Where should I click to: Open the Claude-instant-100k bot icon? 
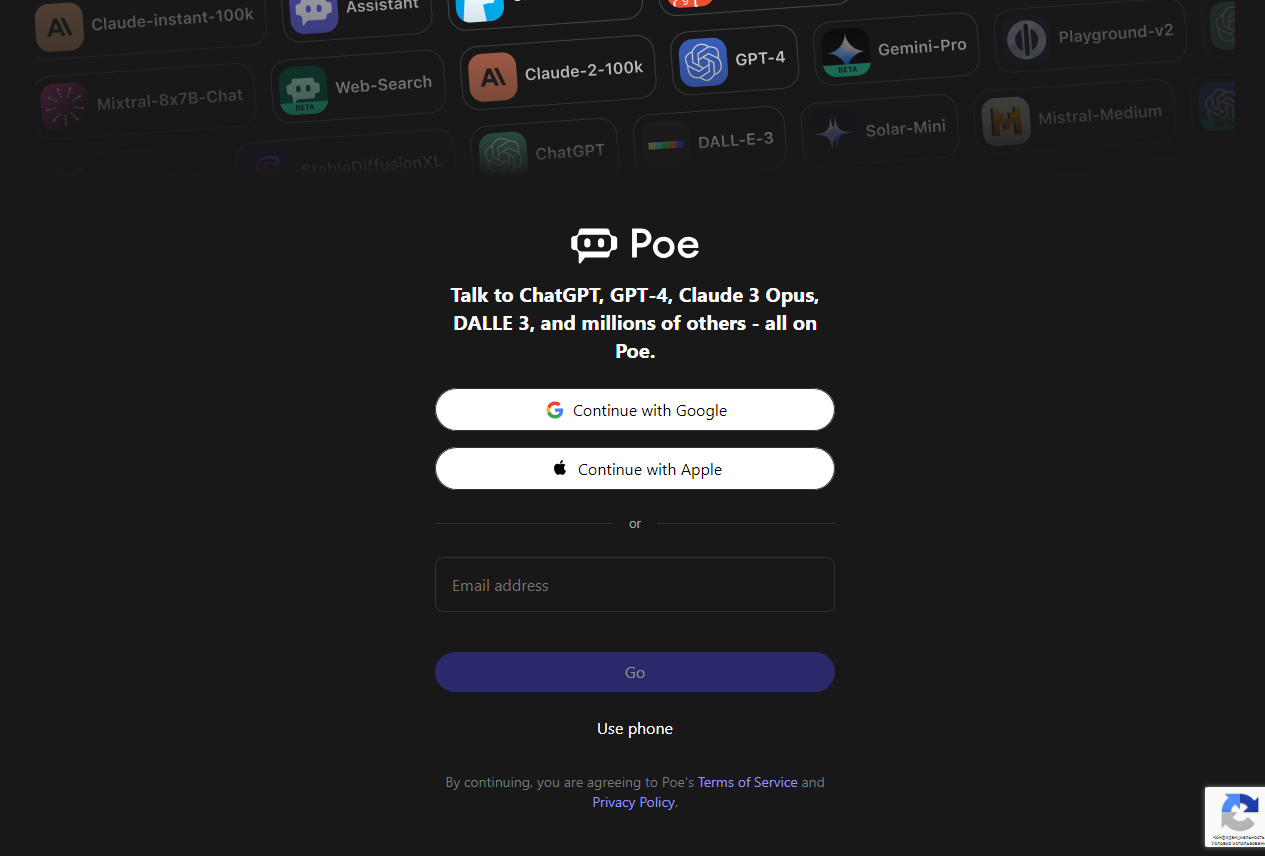coord(60,27)
